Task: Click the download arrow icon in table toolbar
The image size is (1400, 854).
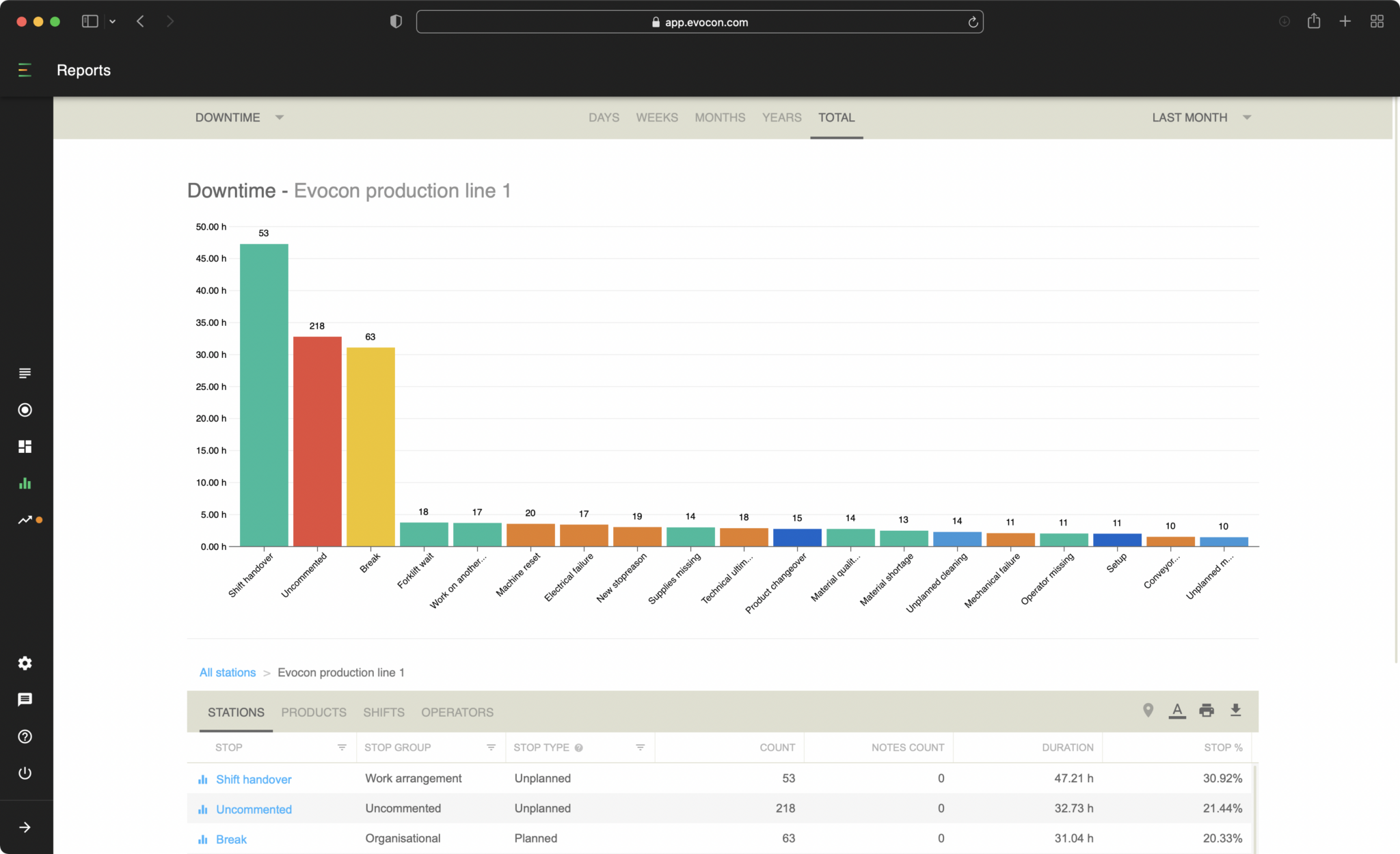Action: [x=1235, y=710]
